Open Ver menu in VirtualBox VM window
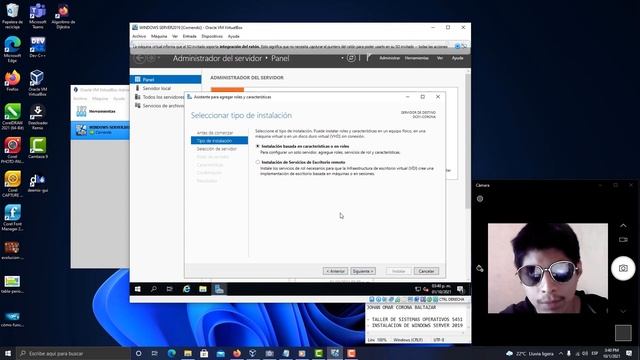Image resolution: width=640 pixels, height=360 pixels. click(x=175, y=36)
